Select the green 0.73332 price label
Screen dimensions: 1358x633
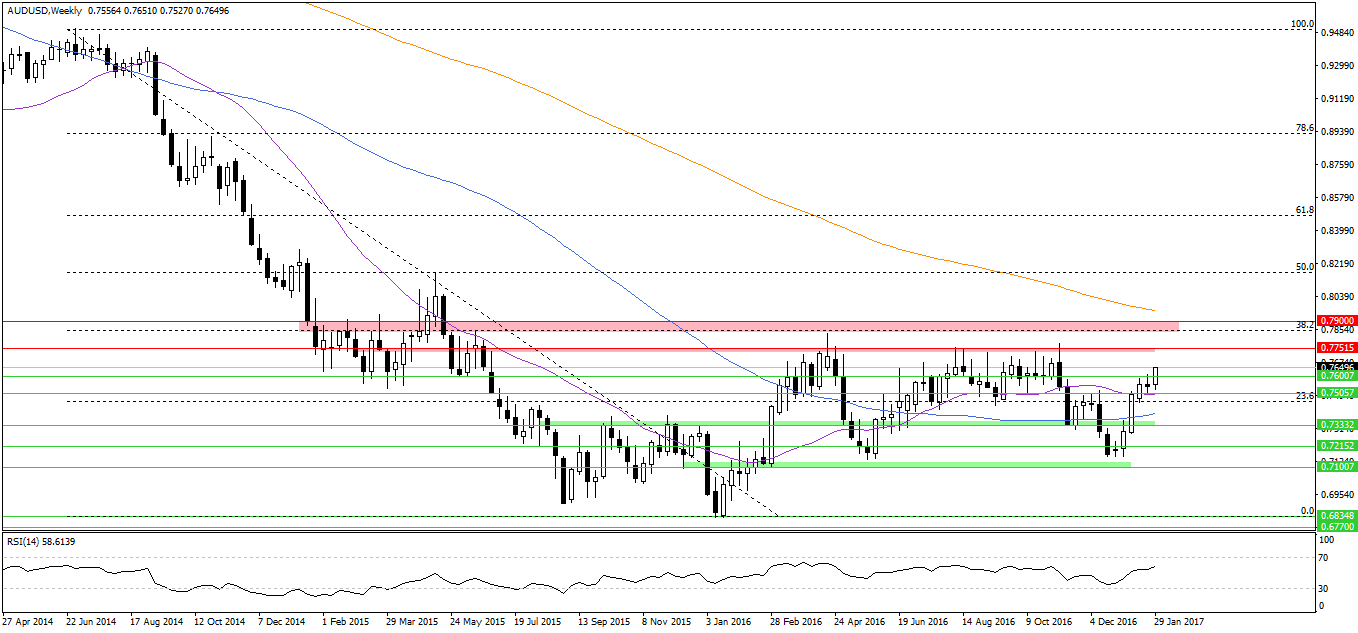point(1337,425)
